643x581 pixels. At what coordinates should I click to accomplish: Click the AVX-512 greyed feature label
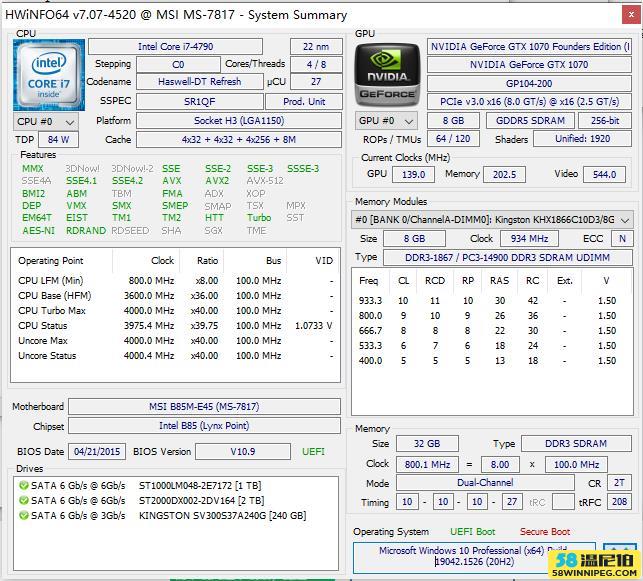(x=265, y=181)
